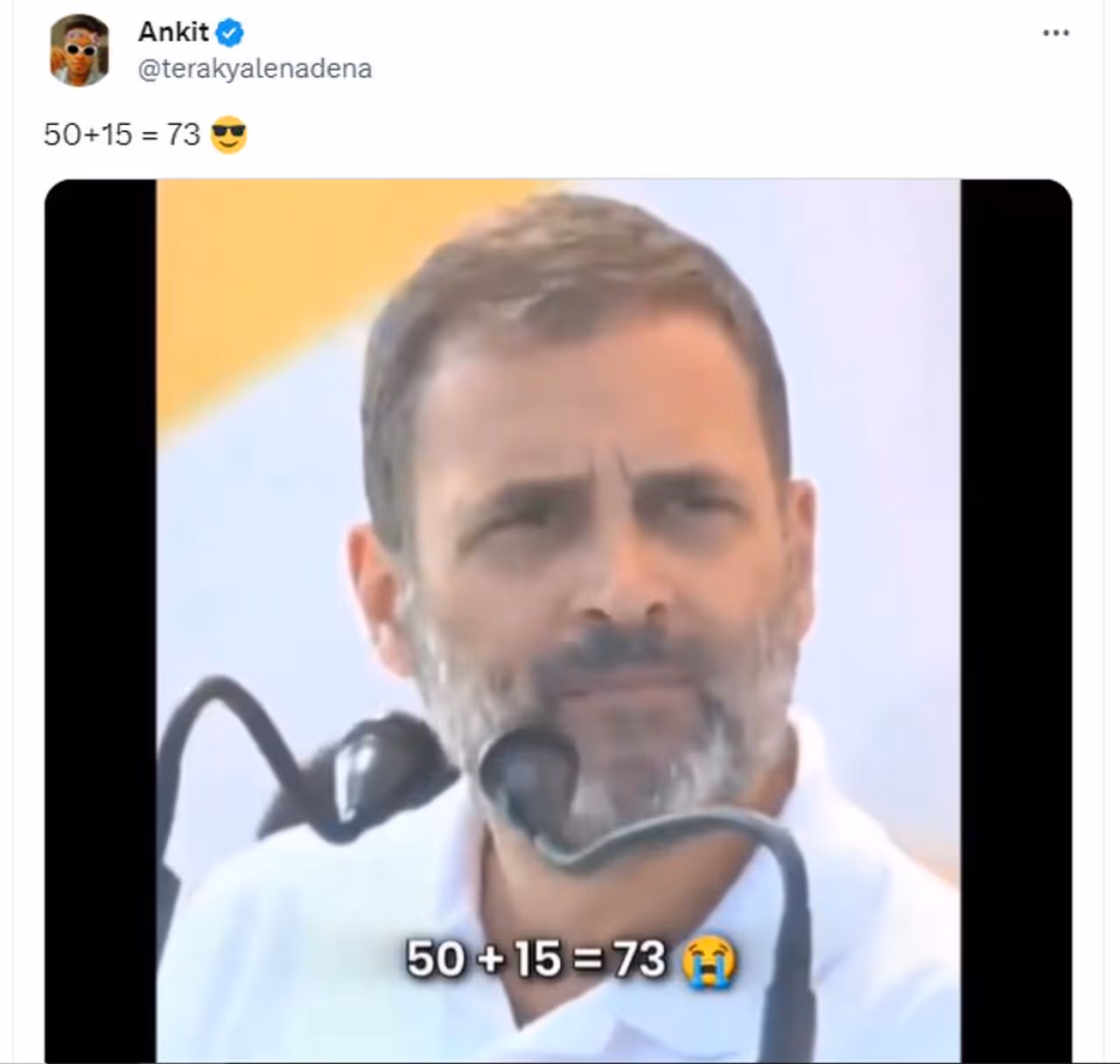The height and width of the screenshot is (1064, 1120).
Task: Click the display name Ankit
Action: click(173, 32)
